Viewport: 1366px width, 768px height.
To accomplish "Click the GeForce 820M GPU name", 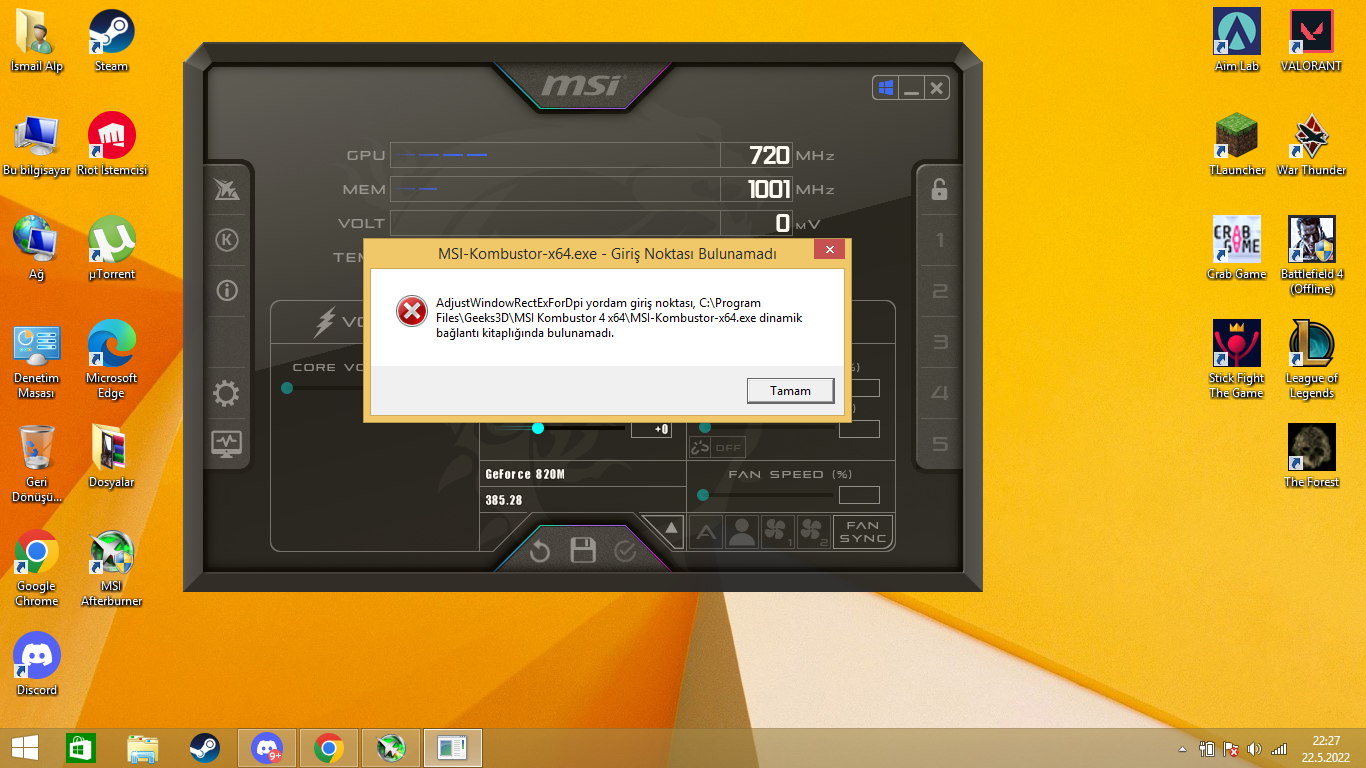I will (x=525, y=474).
